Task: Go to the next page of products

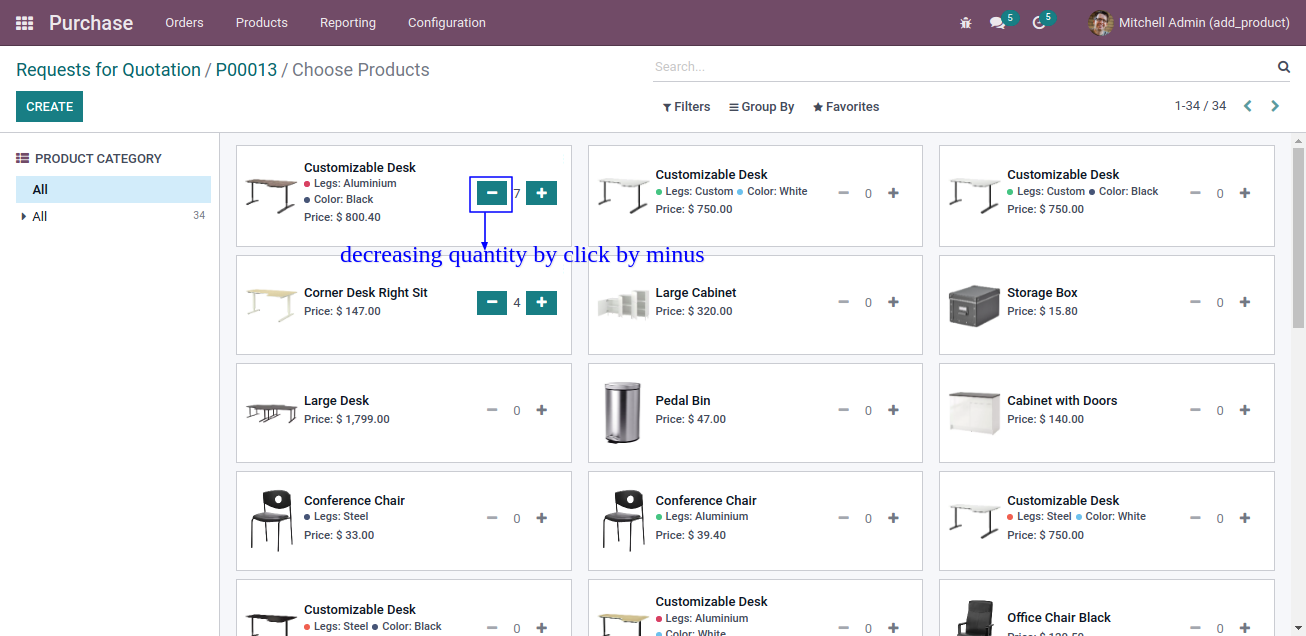Action: [1275, 106]
